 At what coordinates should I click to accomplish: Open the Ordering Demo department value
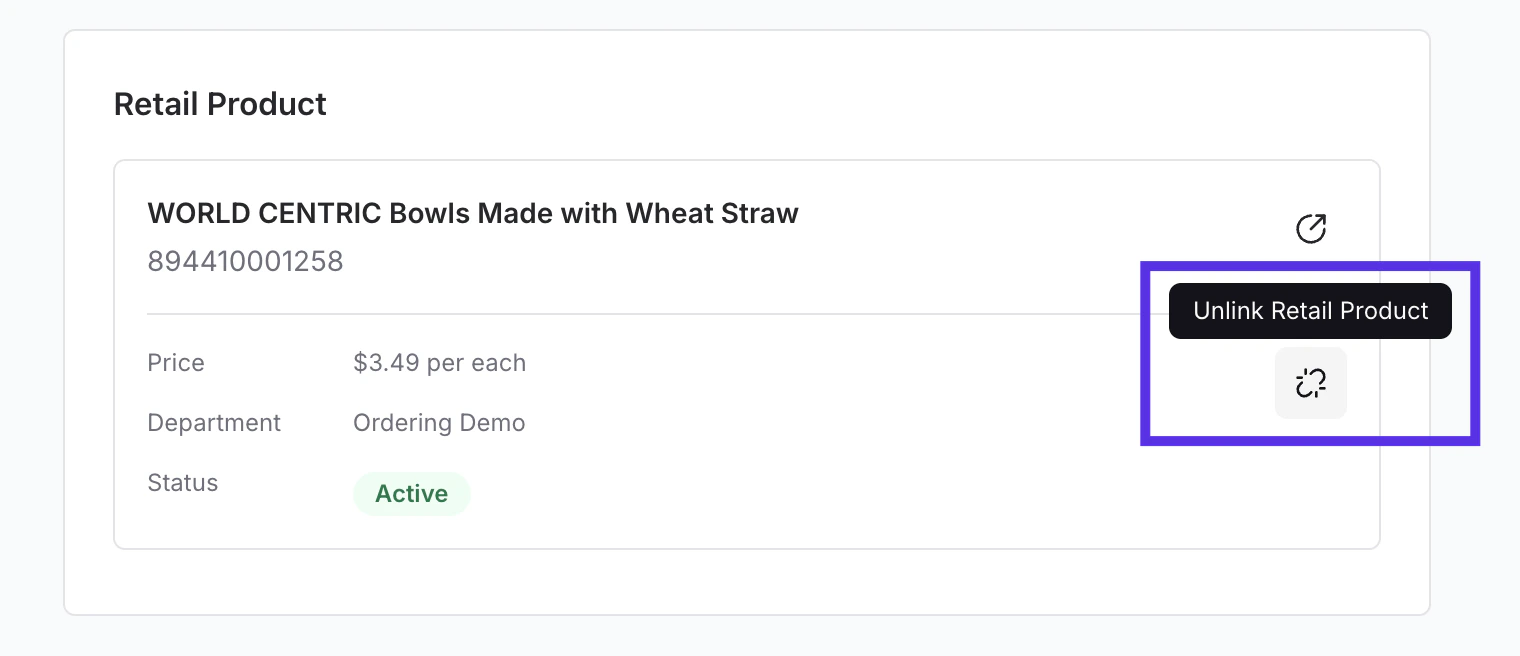tap(439, 423)
